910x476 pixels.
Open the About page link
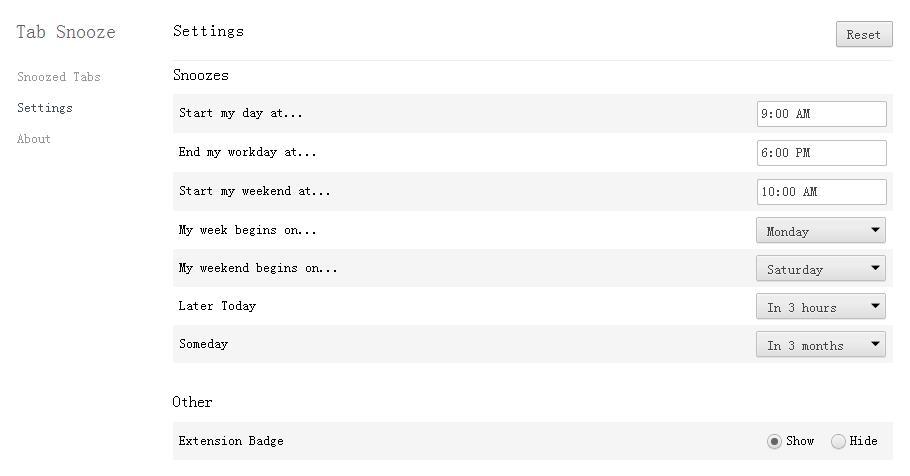(34, 139)
